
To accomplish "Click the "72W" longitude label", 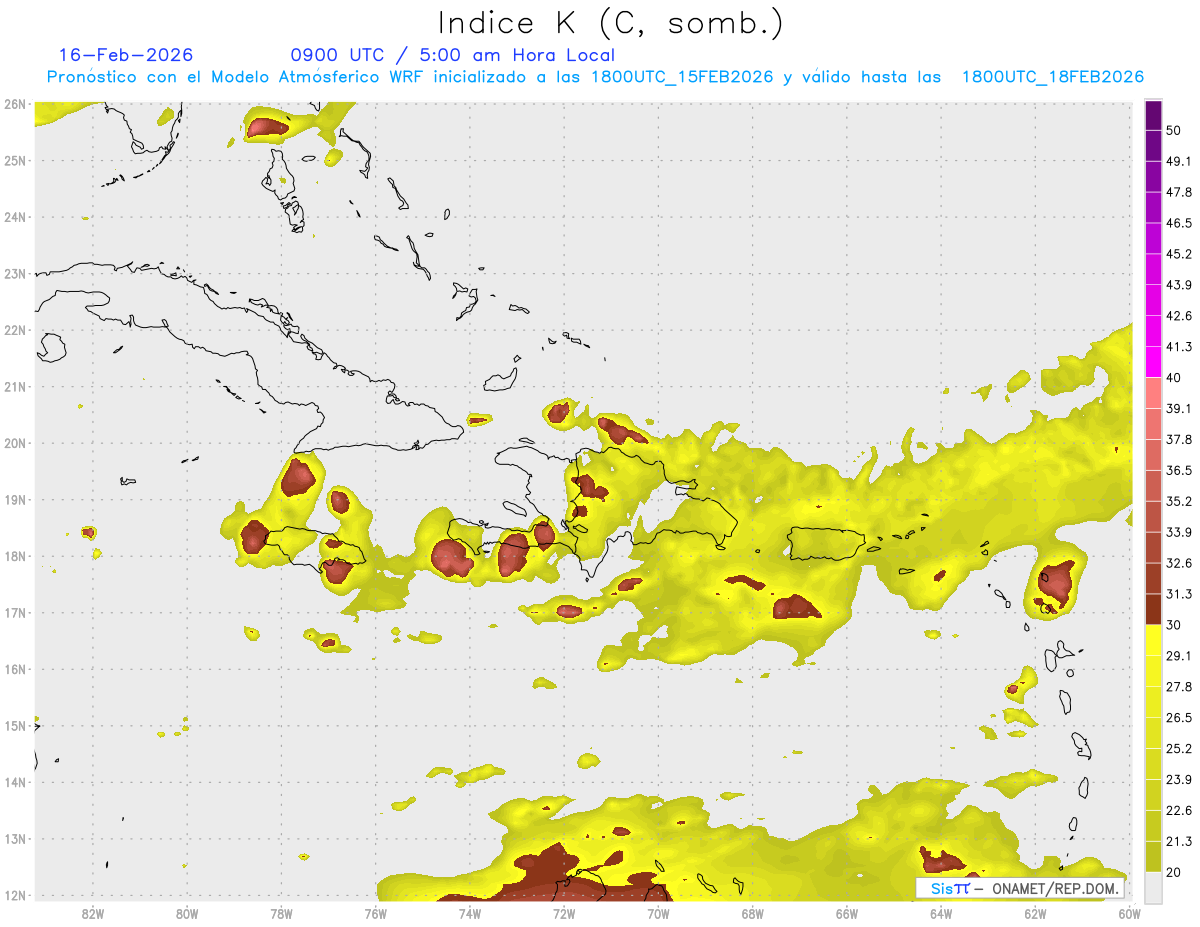I will click(564, 913).
